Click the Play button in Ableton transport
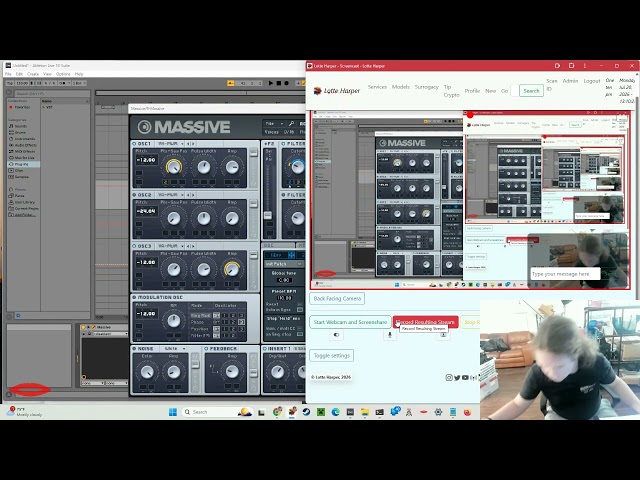This screenshot has width=640, height=480. pyautogui.click(x=270, y=83)
